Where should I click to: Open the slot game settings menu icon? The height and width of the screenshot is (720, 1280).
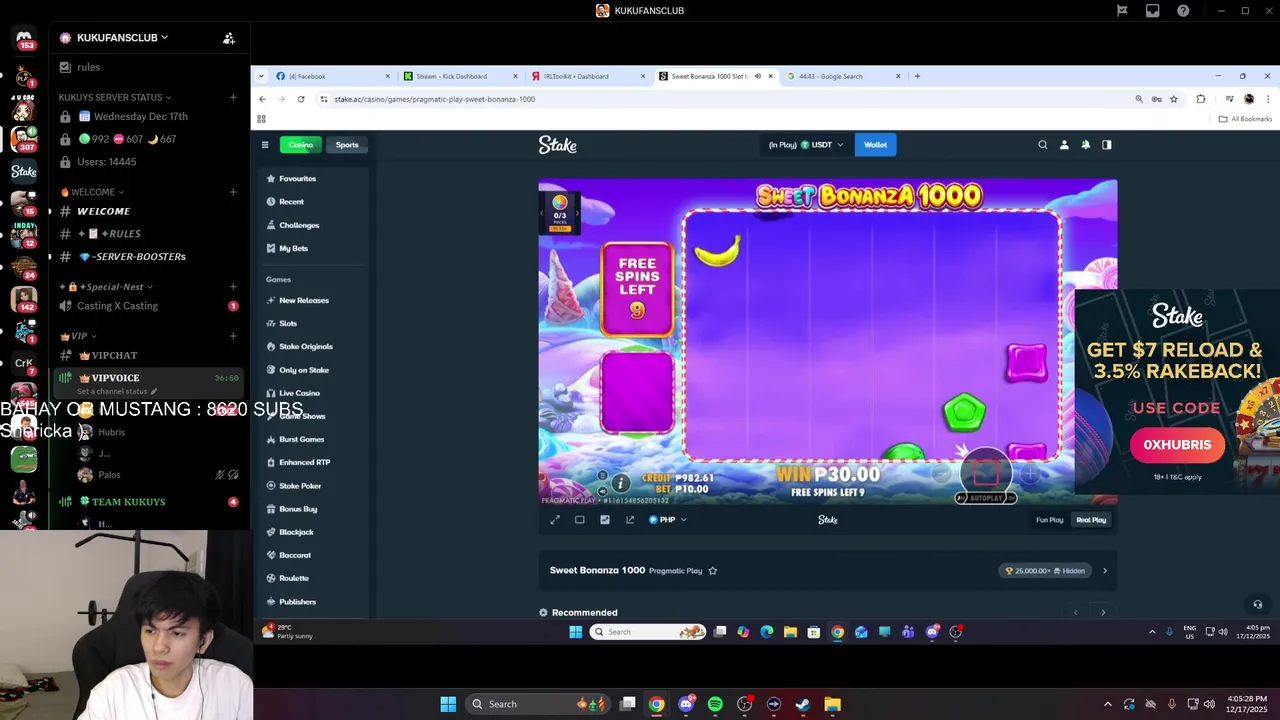(x=602, y=476)
